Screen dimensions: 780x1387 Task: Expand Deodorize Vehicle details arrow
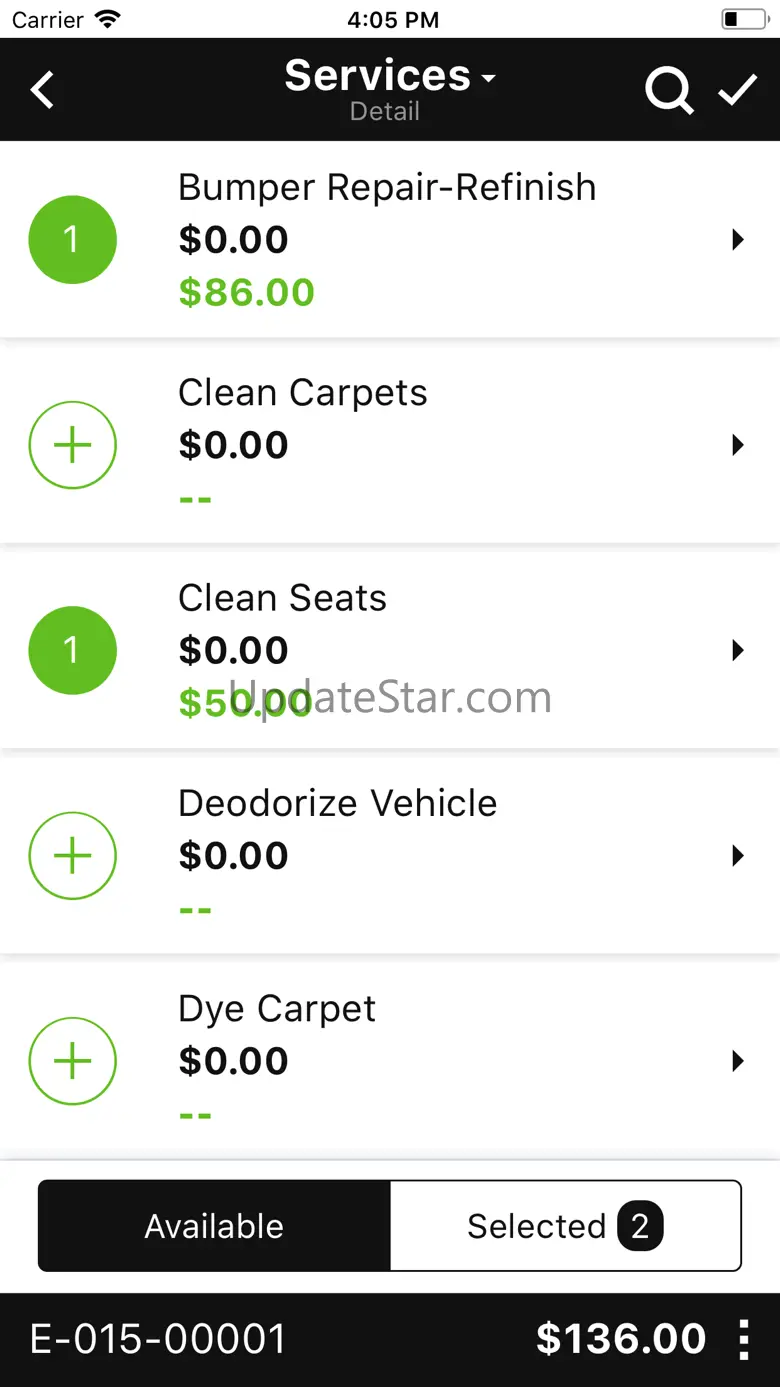coord(738,856)
